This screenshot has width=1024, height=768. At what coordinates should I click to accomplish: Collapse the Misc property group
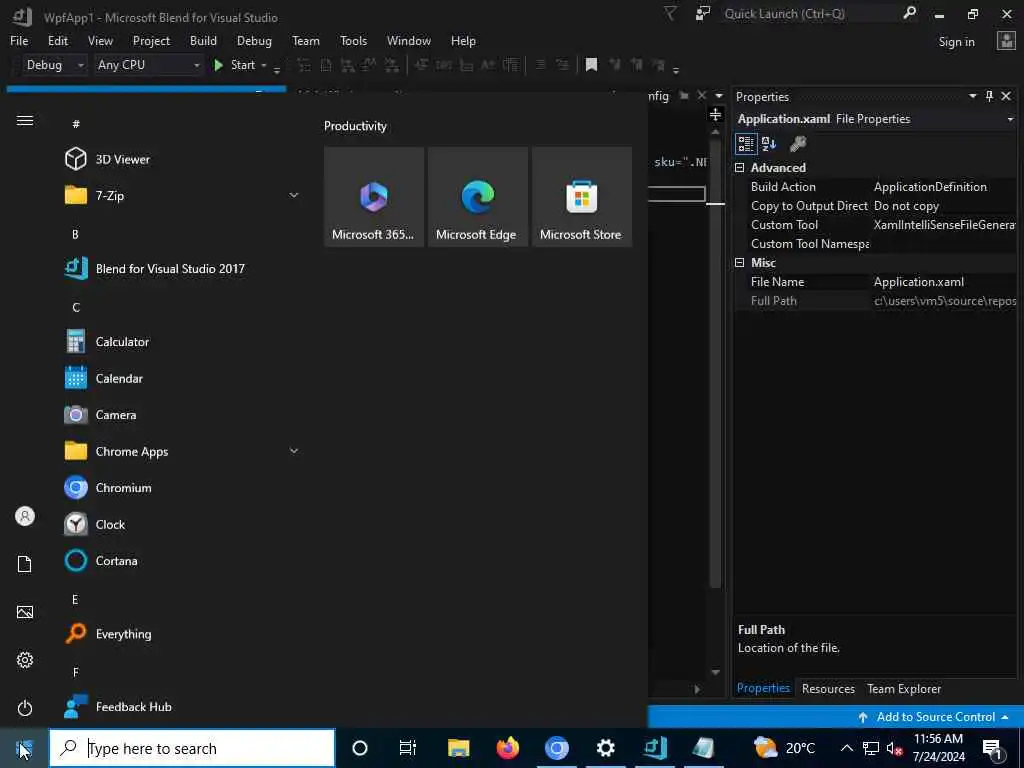(740, 263)
